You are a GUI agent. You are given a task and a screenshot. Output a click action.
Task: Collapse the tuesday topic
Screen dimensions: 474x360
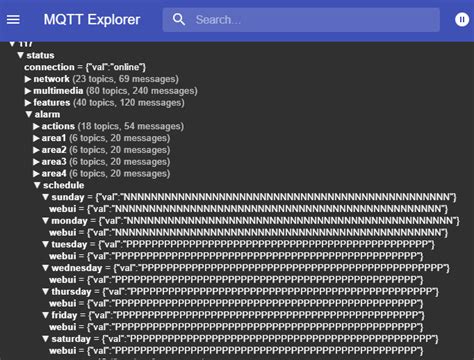(x=46, y=244)
